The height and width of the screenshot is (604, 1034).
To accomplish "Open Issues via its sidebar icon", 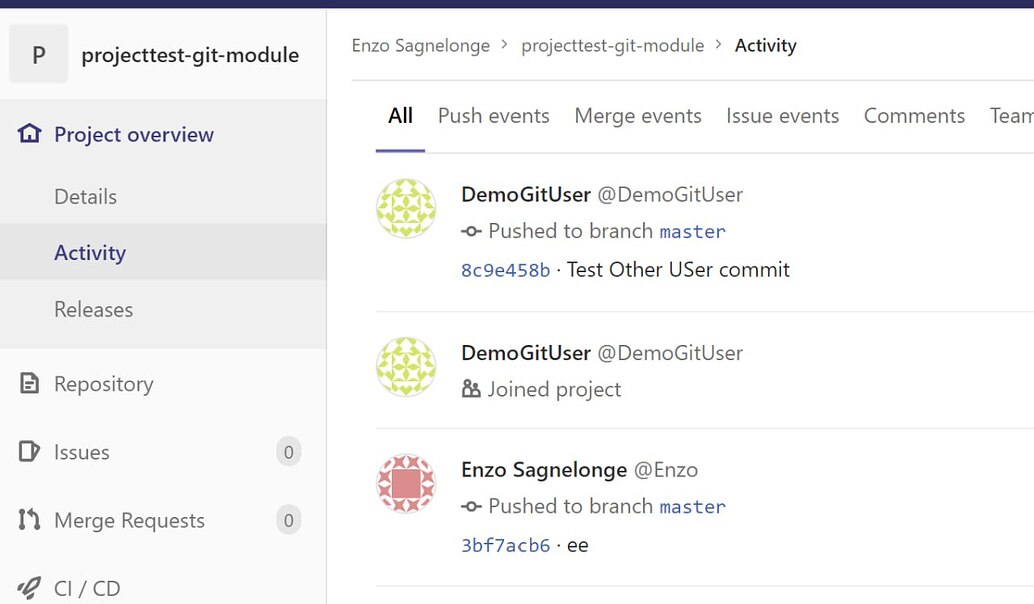I will 28,452.
